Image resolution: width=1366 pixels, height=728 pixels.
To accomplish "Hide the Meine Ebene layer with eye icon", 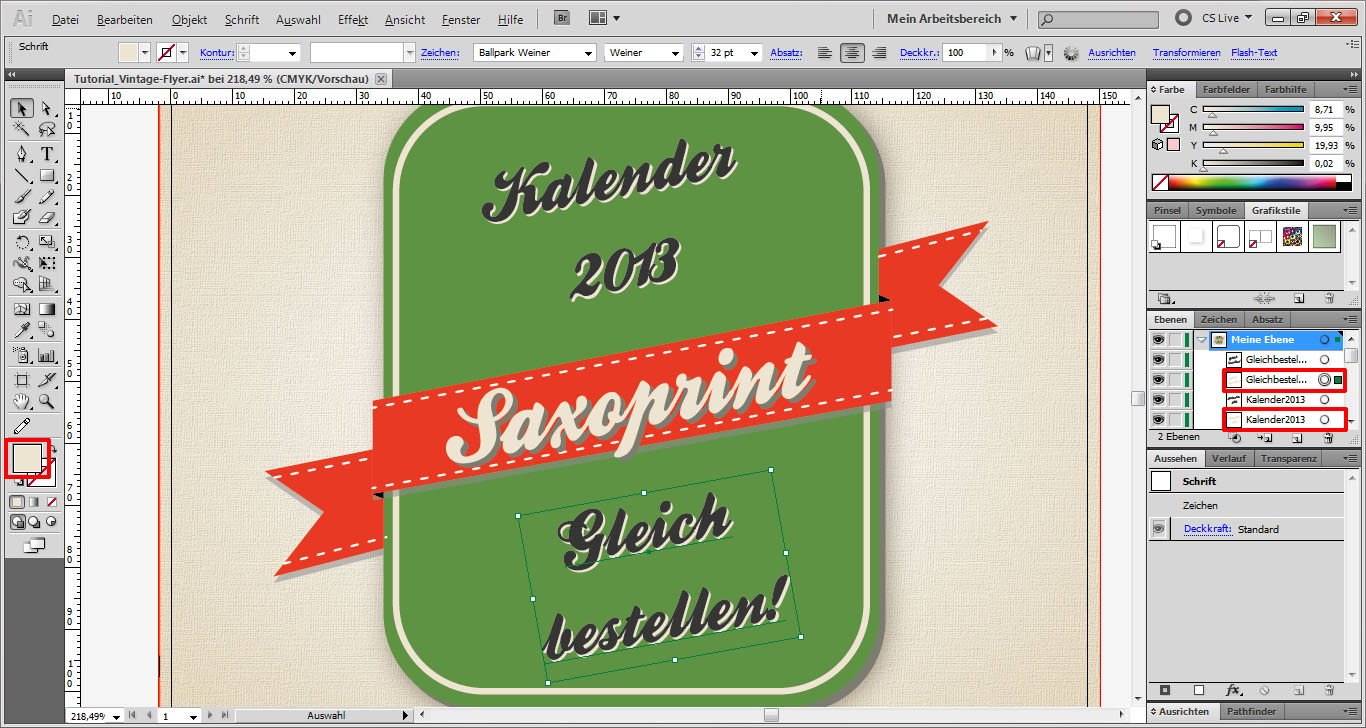I will pos(1157,340).
